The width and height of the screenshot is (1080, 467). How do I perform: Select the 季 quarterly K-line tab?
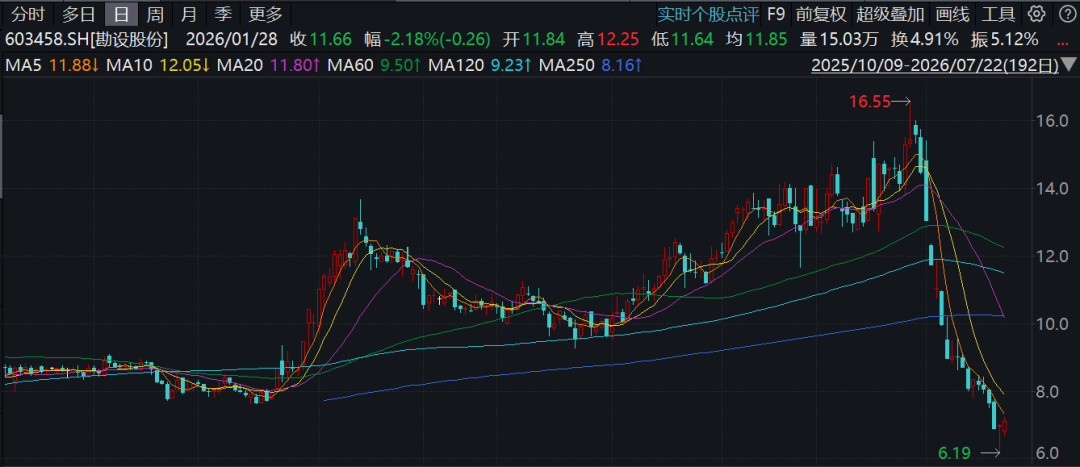click(x=223, y=13)
